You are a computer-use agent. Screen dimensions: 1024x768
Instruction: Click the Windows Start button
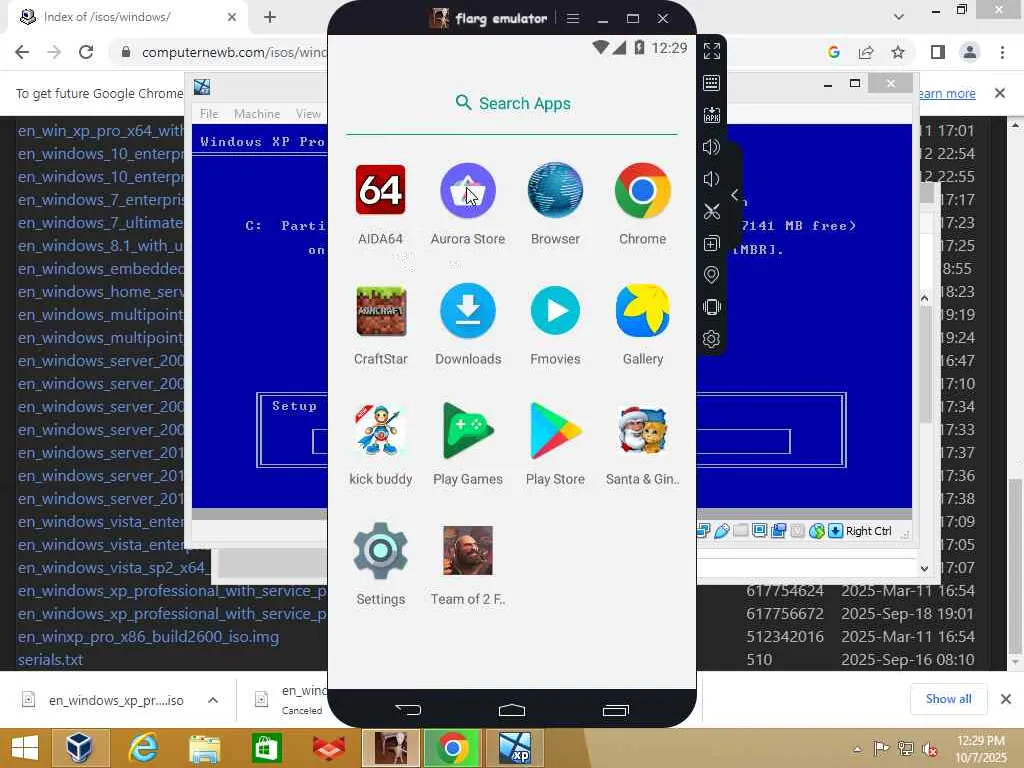25,748
